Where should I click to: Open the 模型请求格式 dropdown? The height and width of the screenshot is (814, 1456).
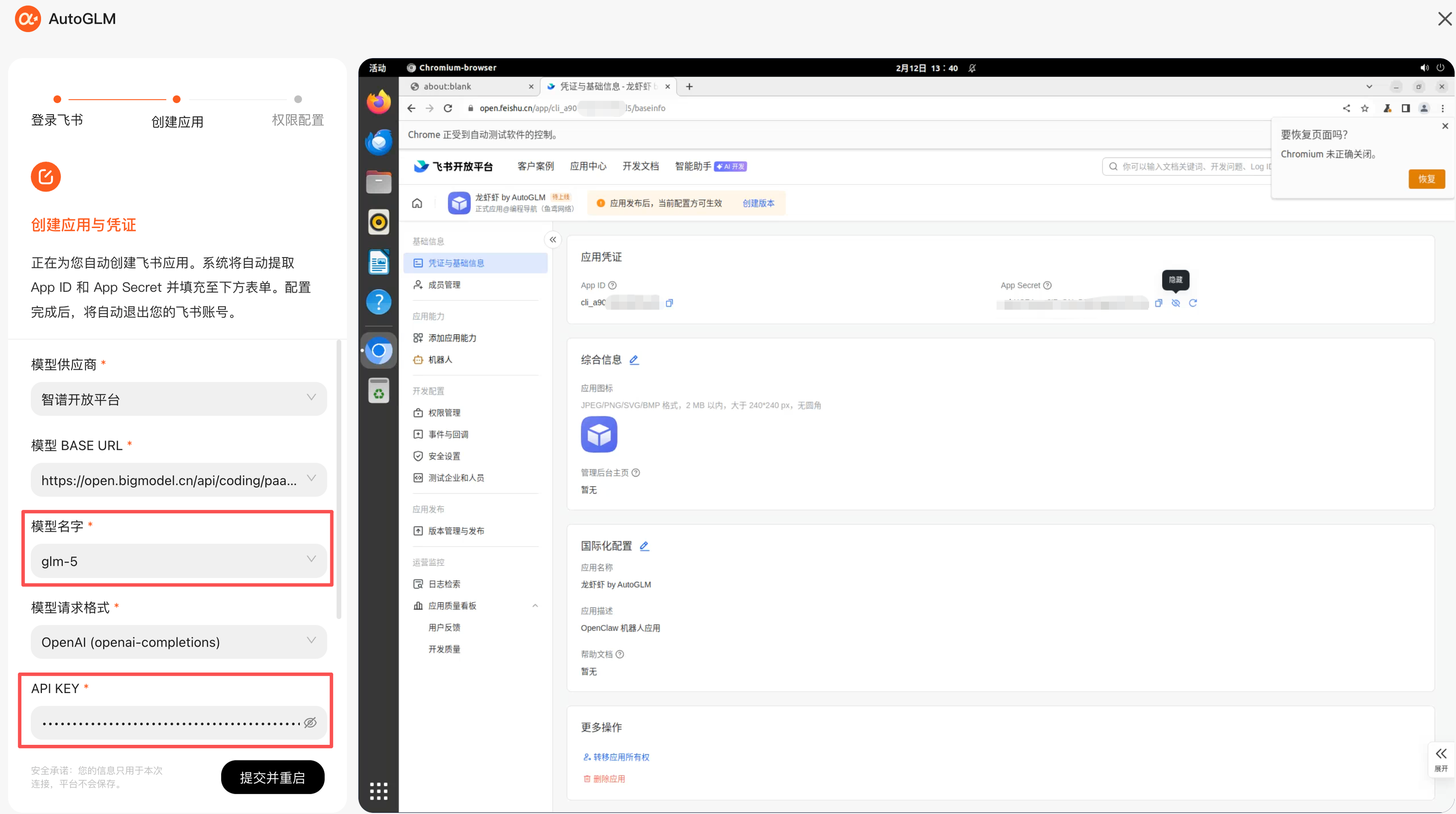click(178, 642)
